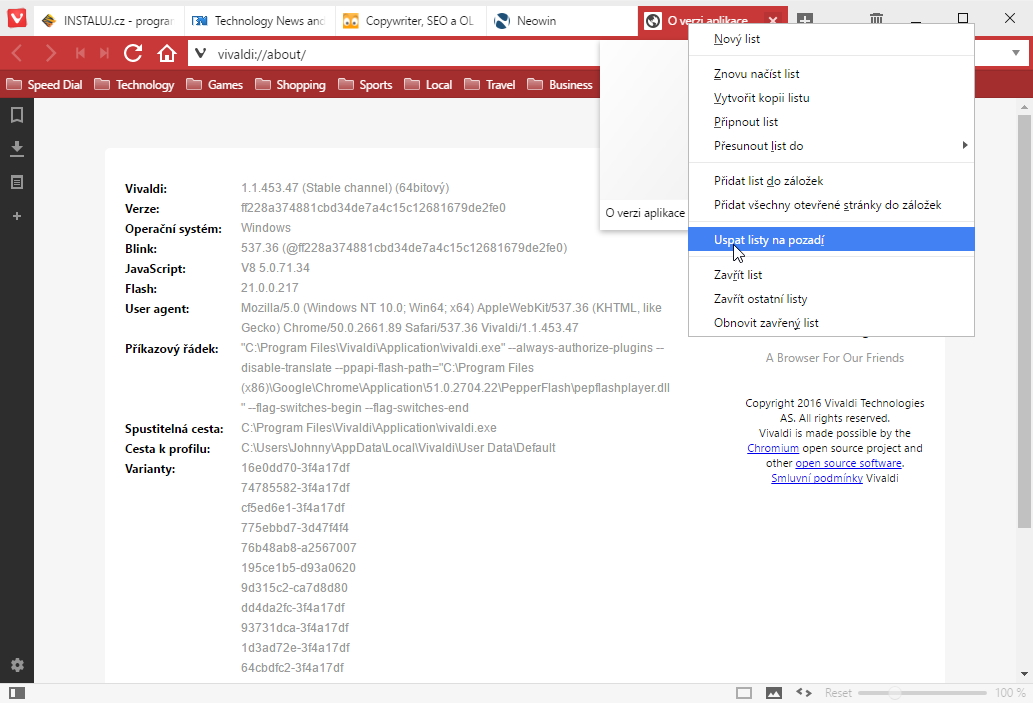Expand the address bar dropdown arrow
This screenshot has width=1033, height=703.
(1015, 53)
